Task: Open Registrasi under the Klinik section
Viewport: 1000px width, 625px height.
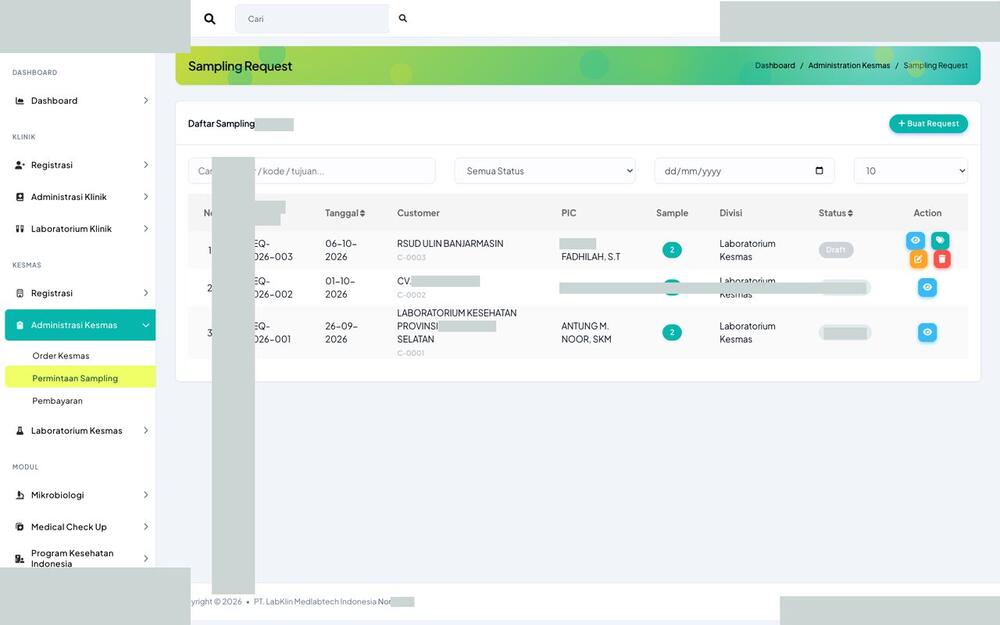Action: click(80, 165)
